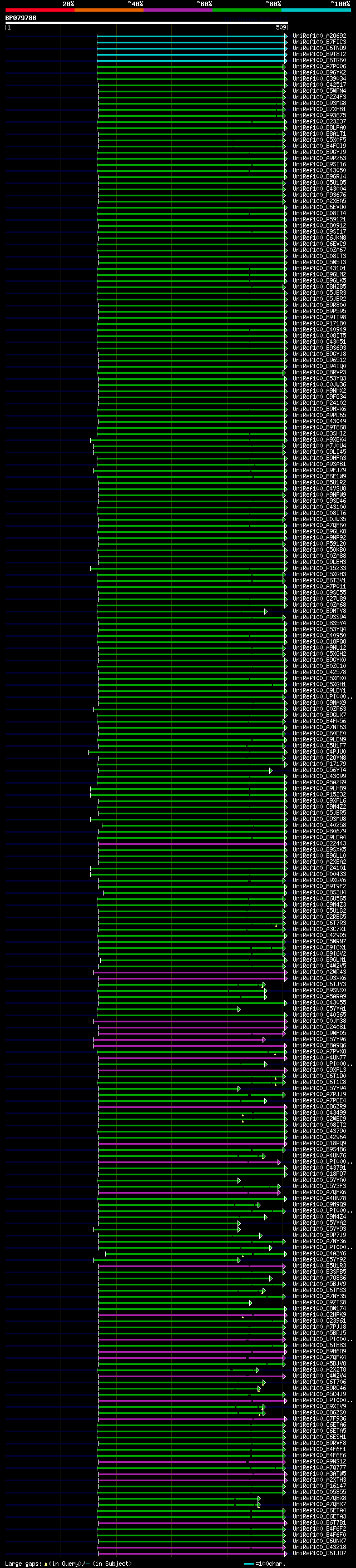Select the UniRef100_A7P006 label
356x1568 pixels.
[x=319, y=66]
